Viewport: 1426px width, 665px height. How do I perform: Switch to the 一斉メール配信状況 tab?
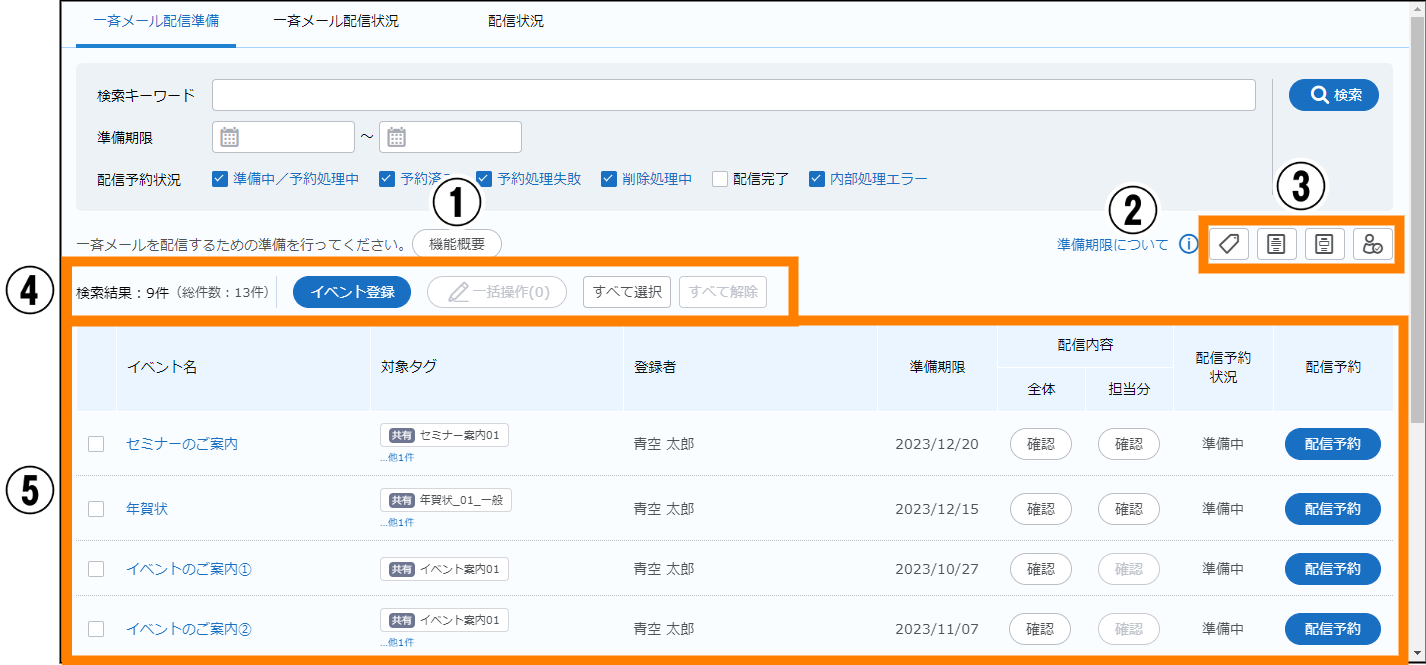pos(336,21)
